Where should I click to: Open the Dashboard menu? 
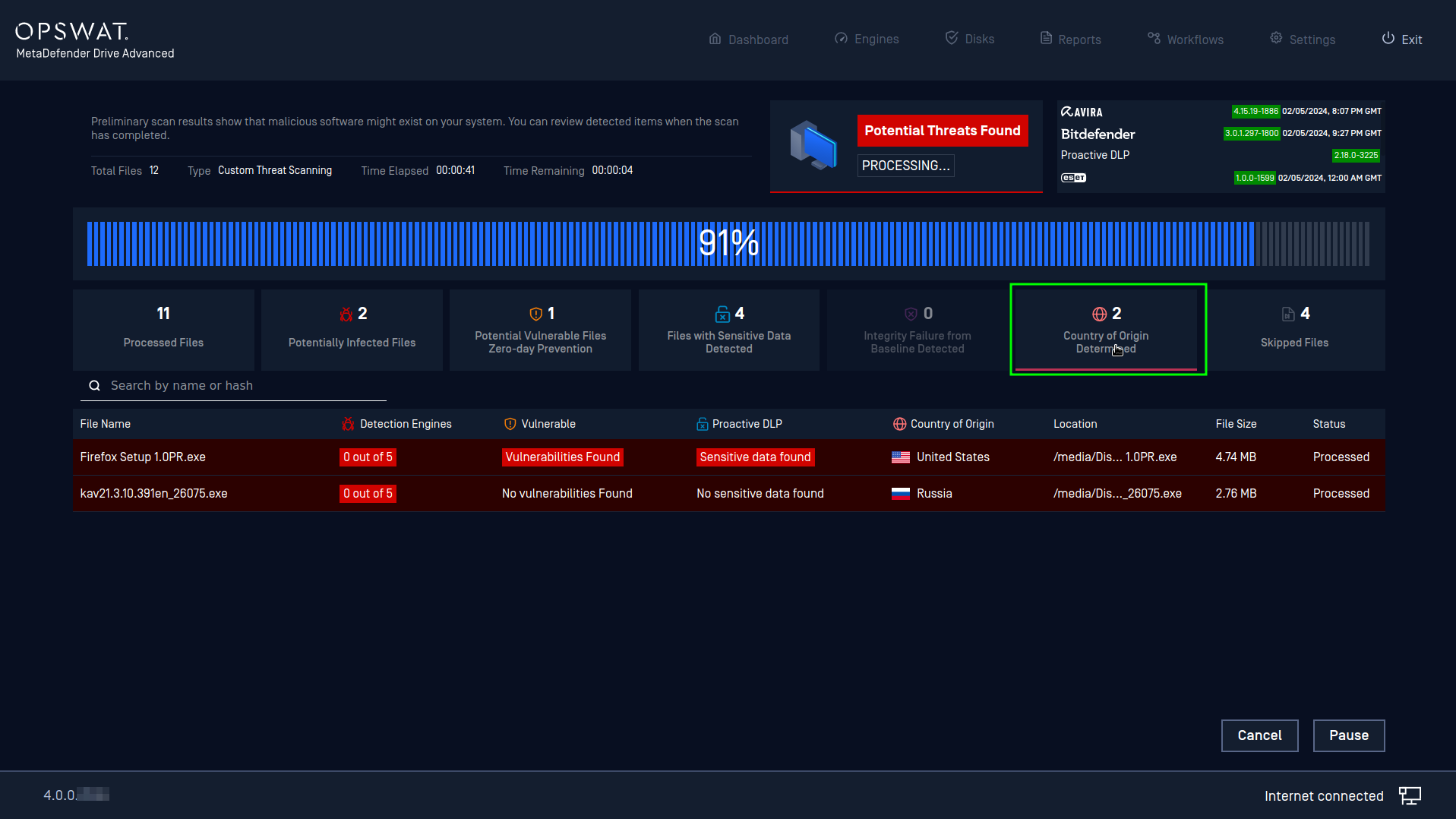(748, 40)
